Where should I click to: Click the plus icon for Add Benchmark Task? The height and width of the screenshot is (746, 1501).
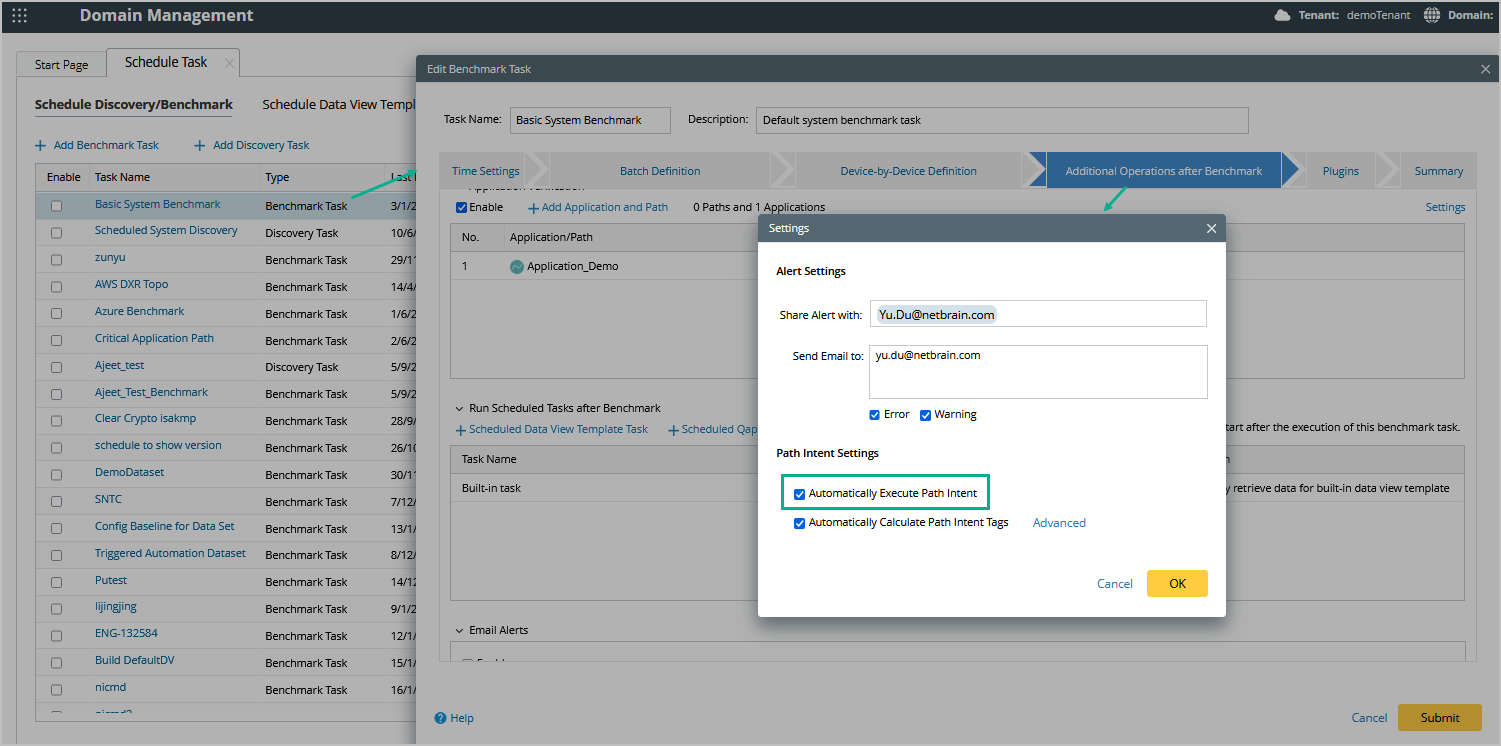click(x=40, y=146)
